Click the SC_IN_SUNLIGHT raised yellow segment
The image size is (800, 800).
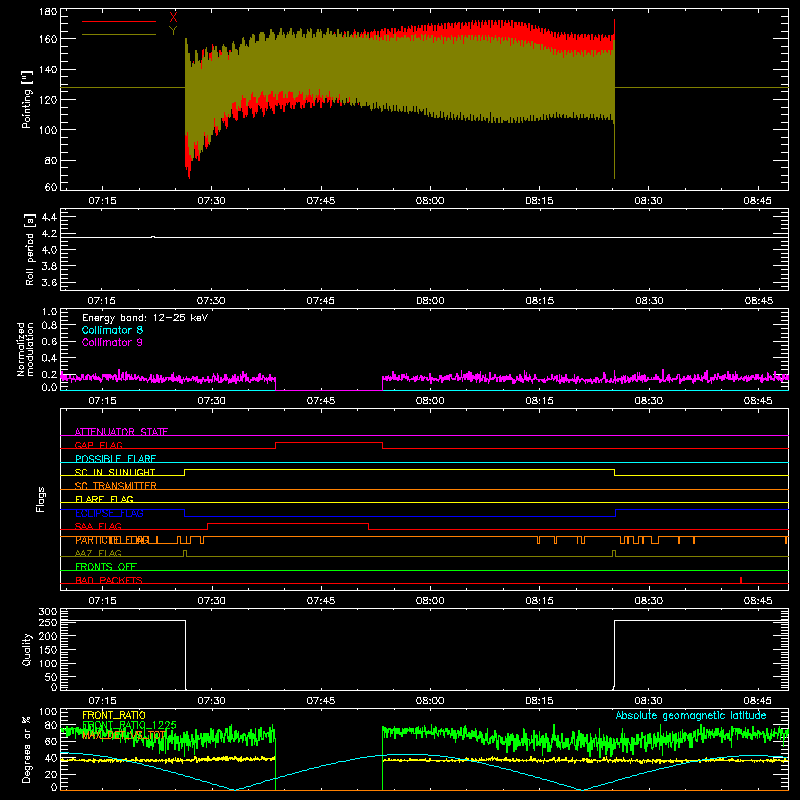coord(399,469)
